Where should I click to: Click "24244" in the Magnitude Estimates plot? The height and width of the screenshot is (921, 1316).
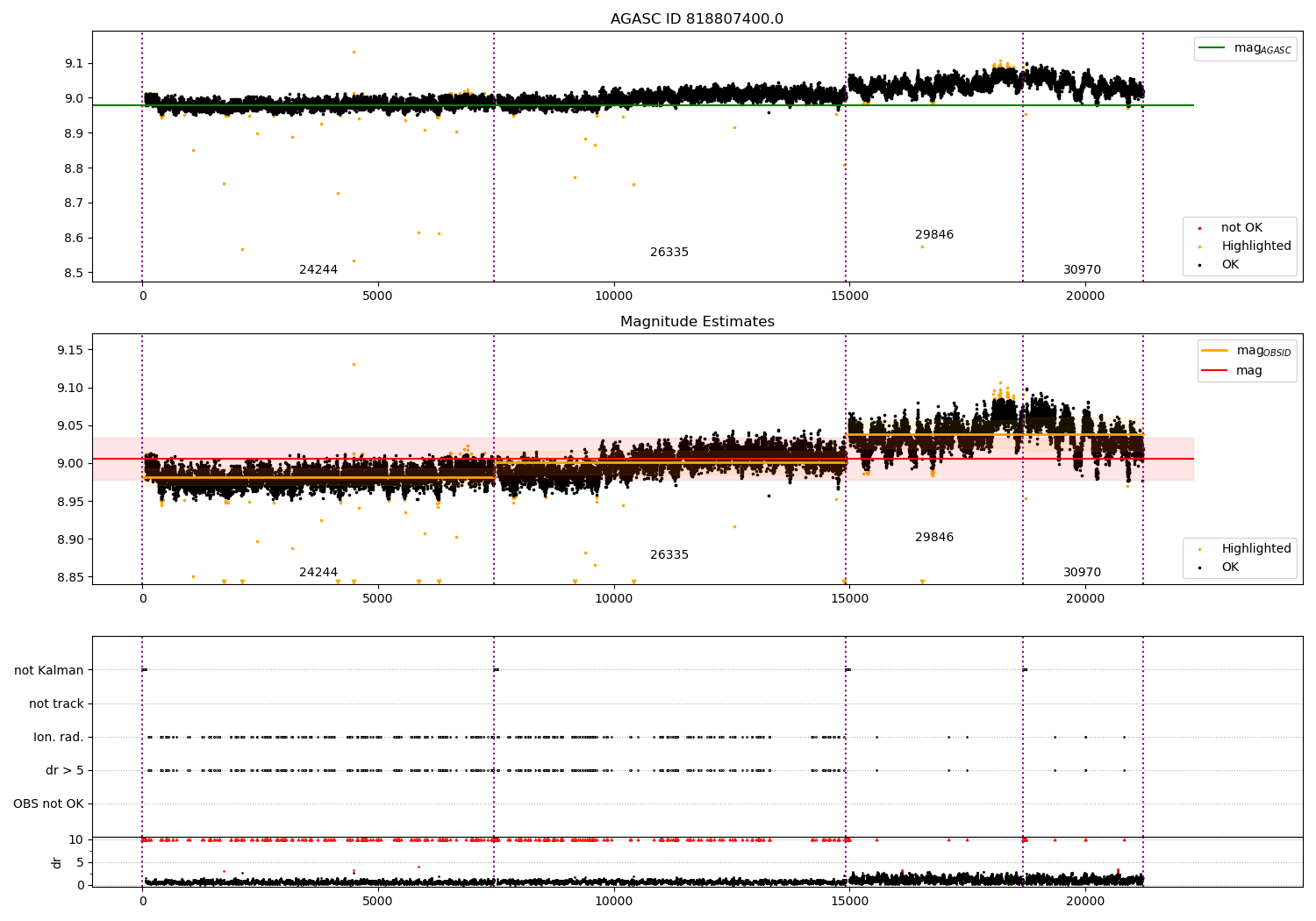tap(318, 573)
